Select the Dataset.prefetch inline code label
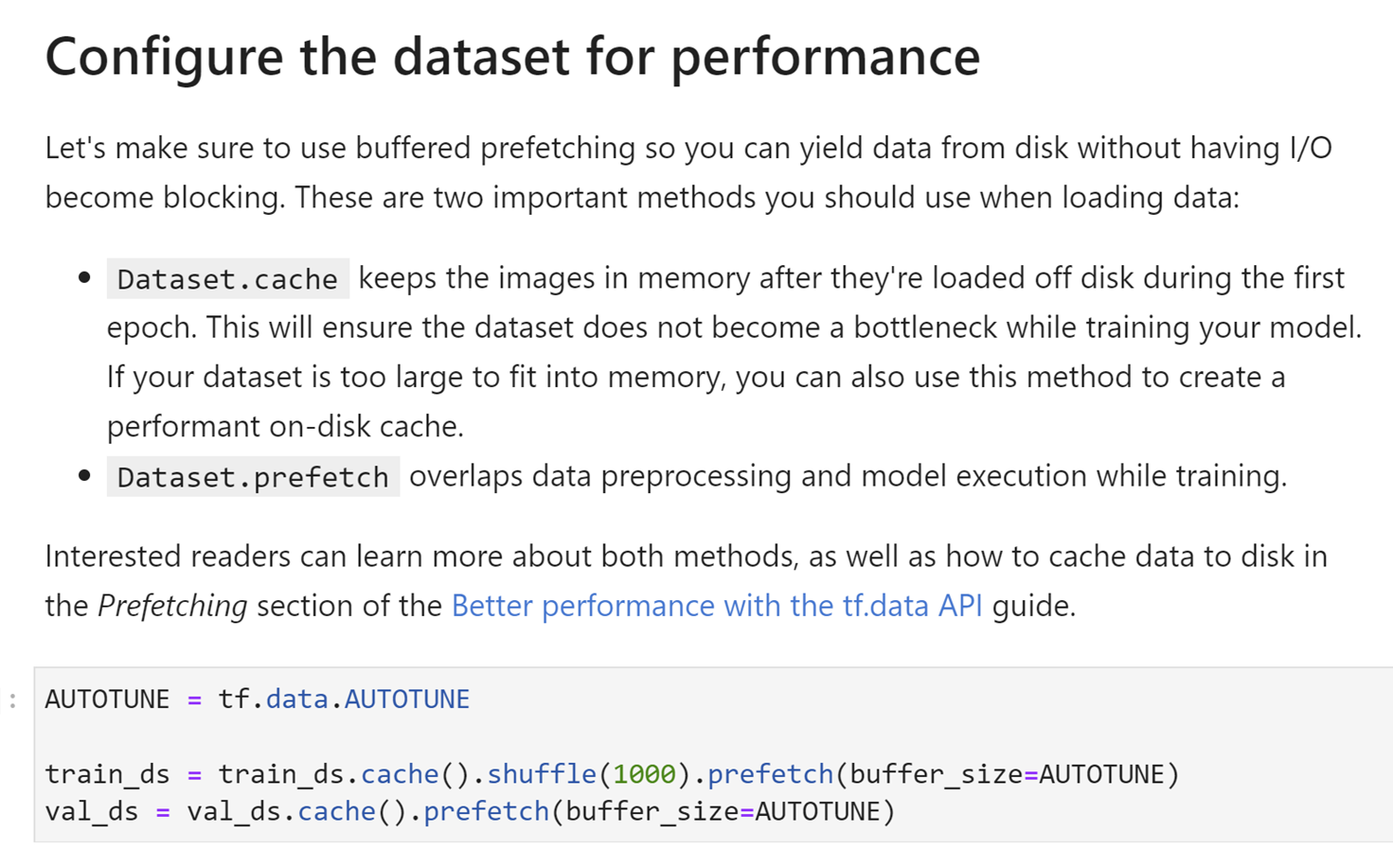This screenshot has height=868, width=1393. pos(253,476)
